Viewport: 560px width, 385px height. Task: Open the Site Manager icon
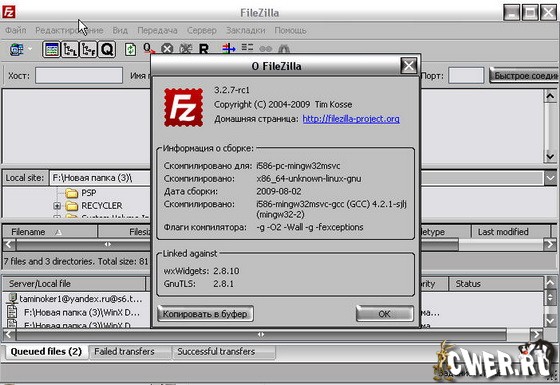point(16,49)
